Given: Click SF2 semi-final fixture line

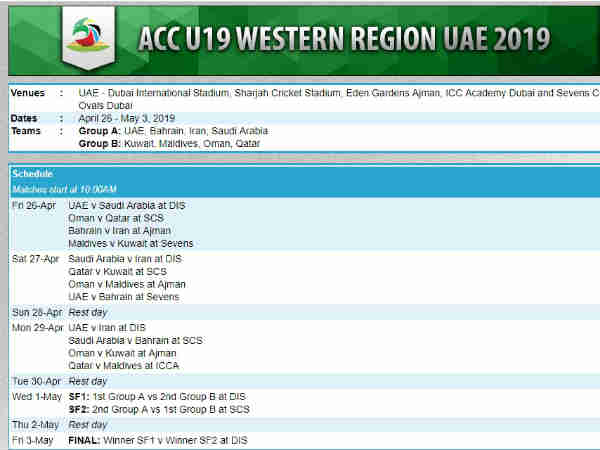Looking at the screenshot, I should (159, 409).
